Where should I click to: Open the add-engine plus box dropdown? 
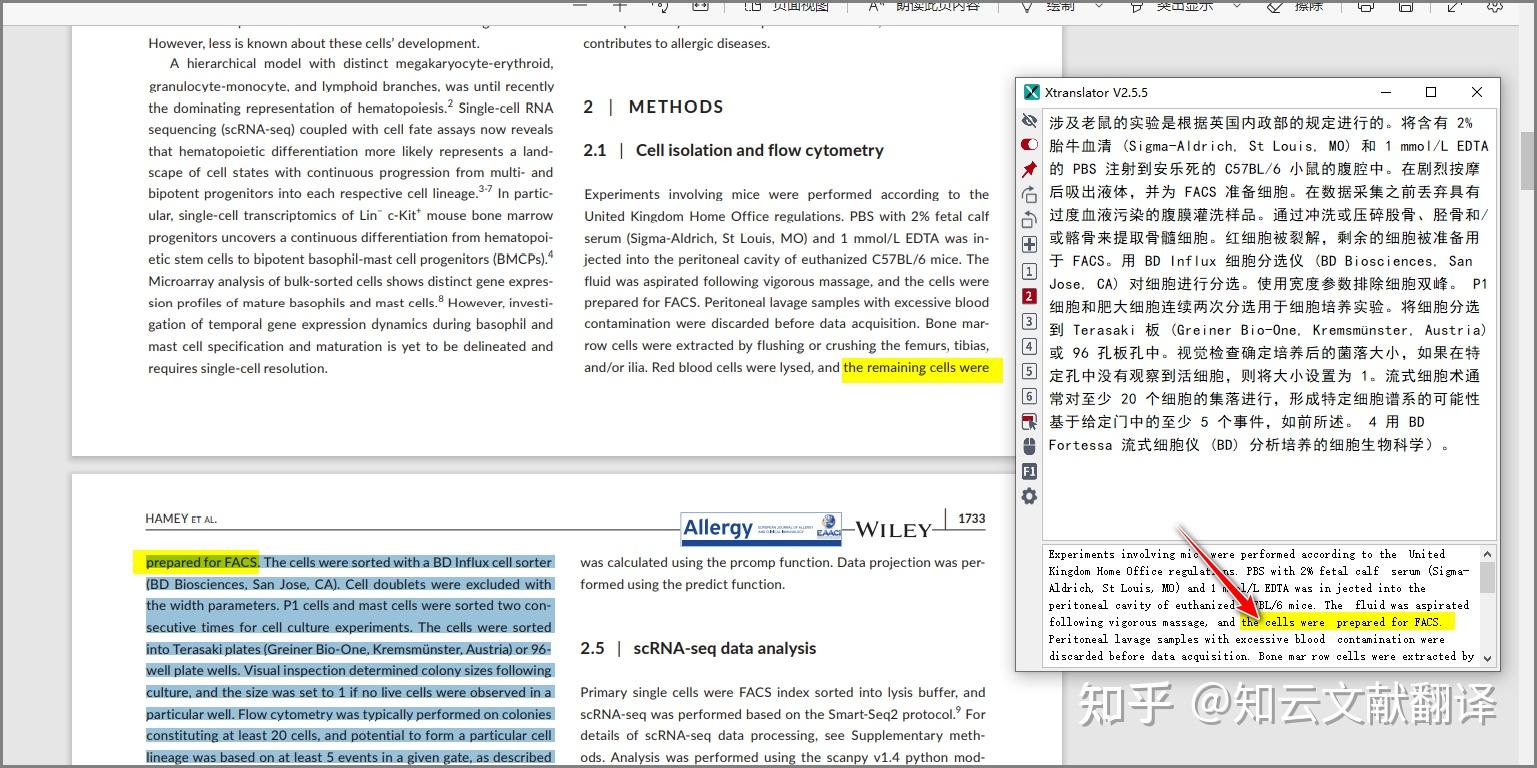1029,243
